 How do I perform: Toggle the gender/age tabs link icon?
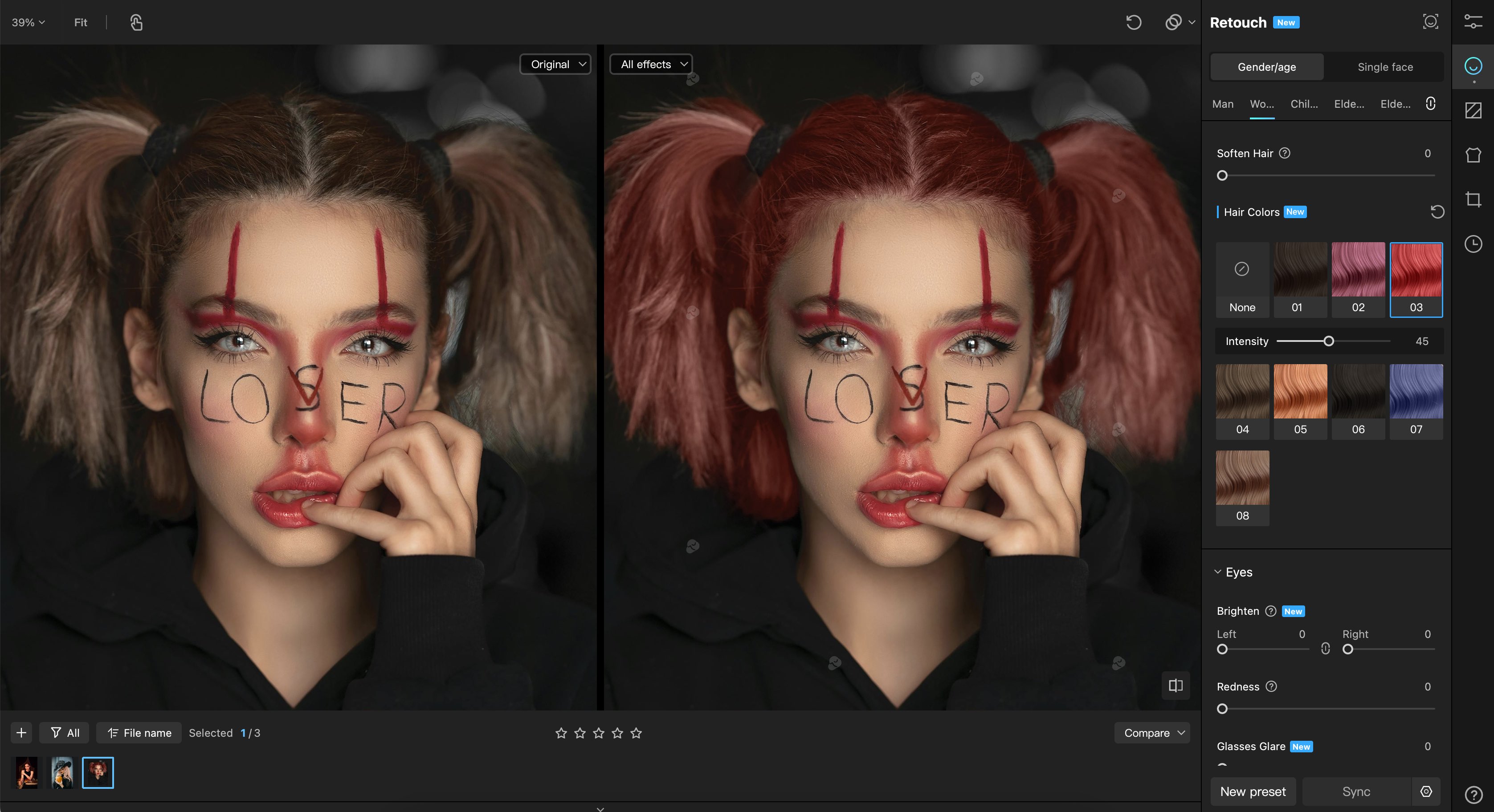(1430, 104)
